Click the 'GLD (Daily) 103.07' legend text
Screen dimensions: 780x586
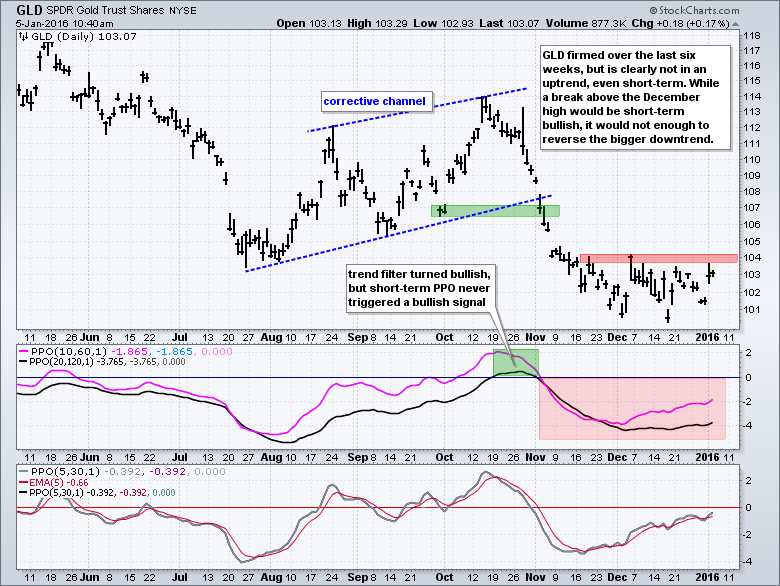tap(84, 36)
